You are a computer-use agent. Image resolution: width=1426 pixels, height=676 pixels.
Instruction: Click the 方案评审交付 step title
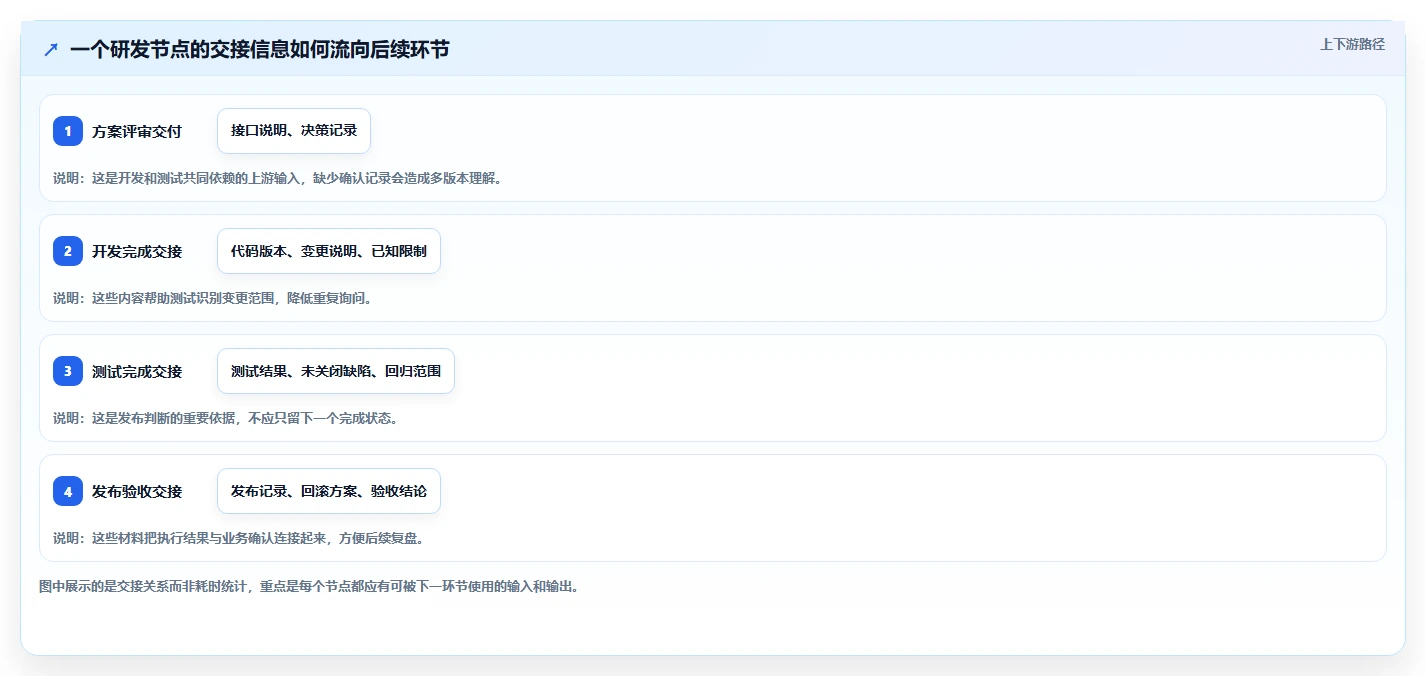coord(137,131)
